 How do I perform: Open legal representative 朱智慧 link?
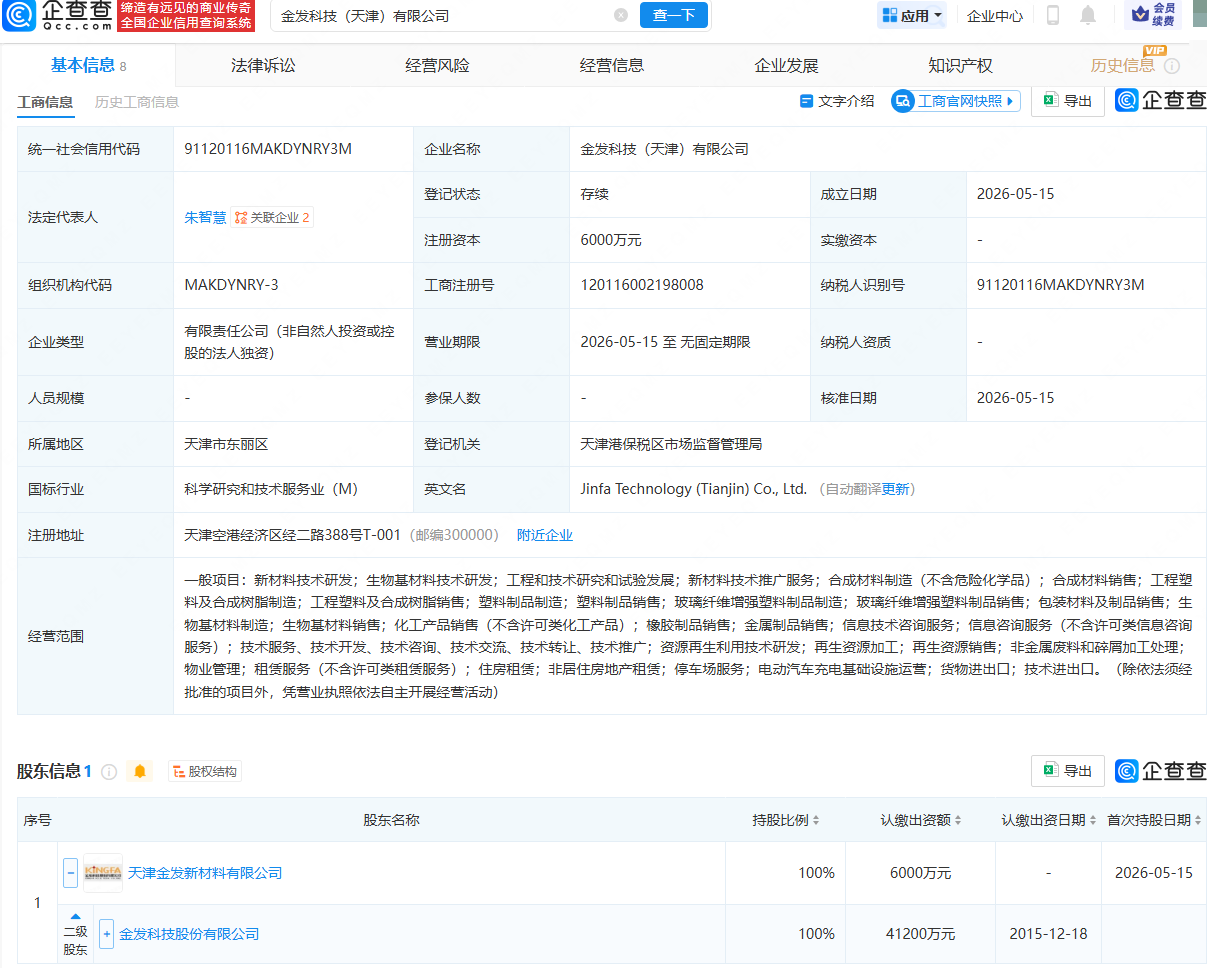click(x=205, y=217)
